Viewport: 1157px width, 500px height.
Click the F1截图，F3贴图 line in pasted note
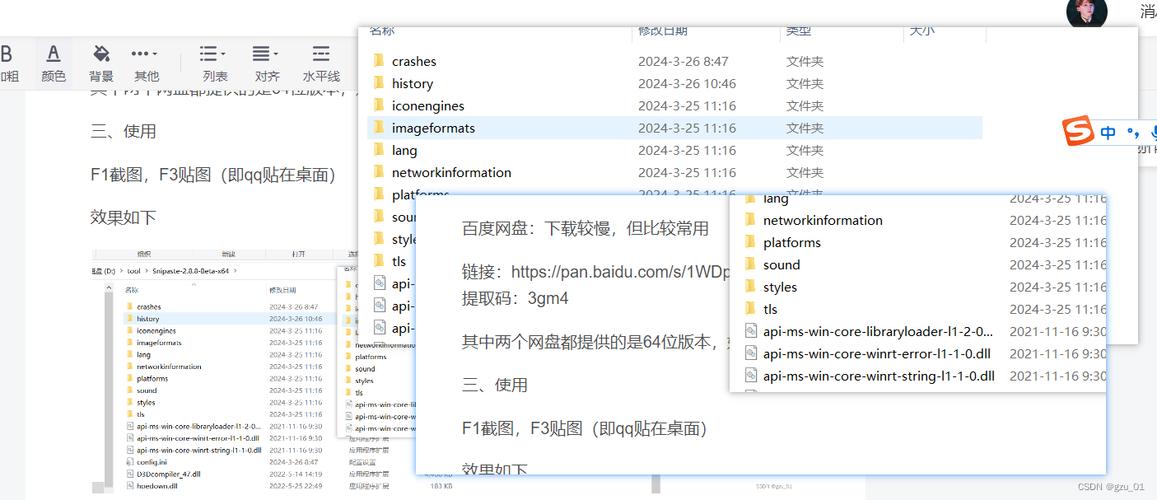[584, 428]
